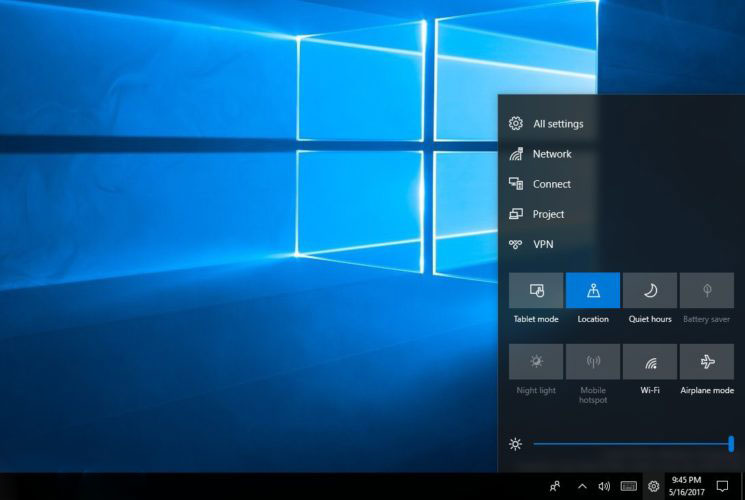The image size is (745, 500).
Task: Enable the Airplane mode tile
Action: (x=707, y=362)
